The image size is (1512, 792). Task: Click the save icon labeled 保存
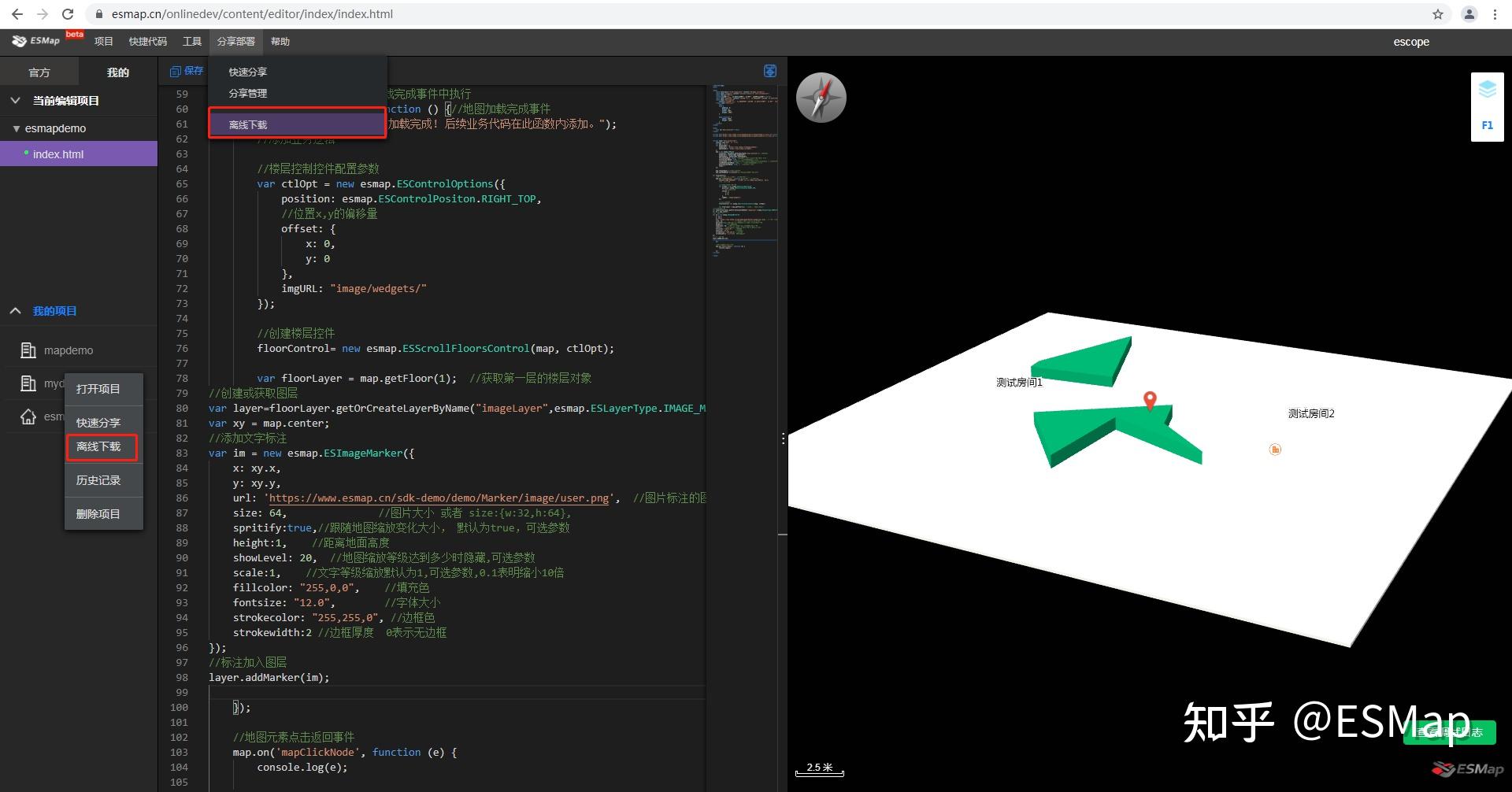[x=187, y=71]
